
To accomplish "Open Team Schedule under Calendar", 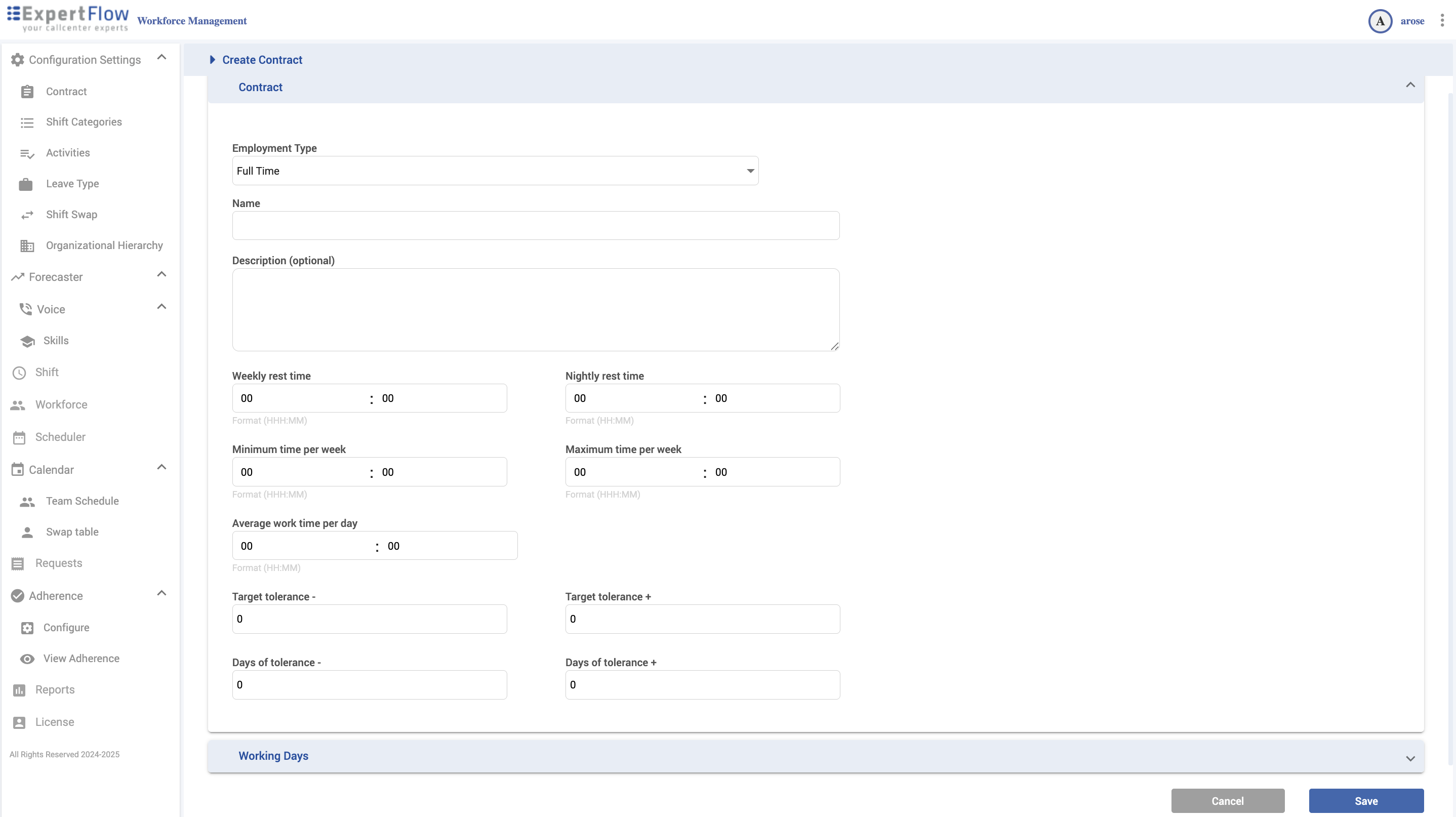I will click(82, 501).
